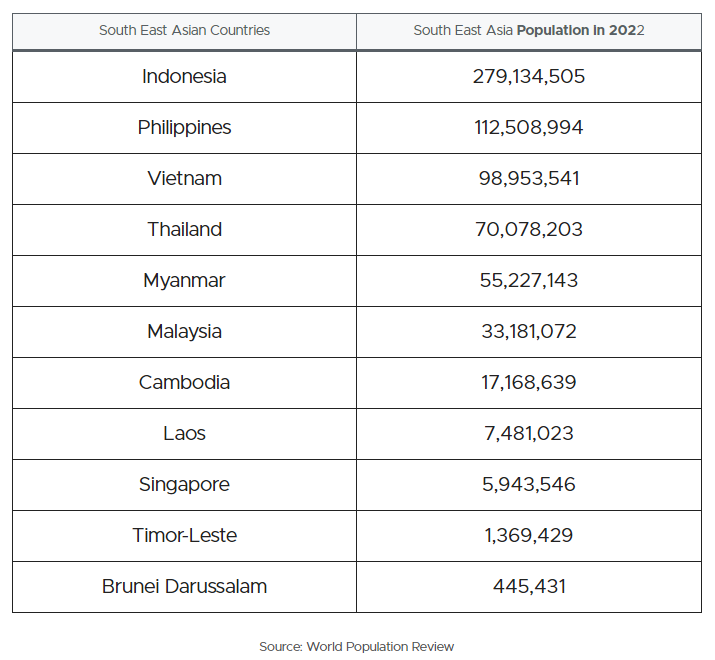The image size is (715, 660).
Task: Click the 'Source: World Population Review' caption
Action: [356, 646]
